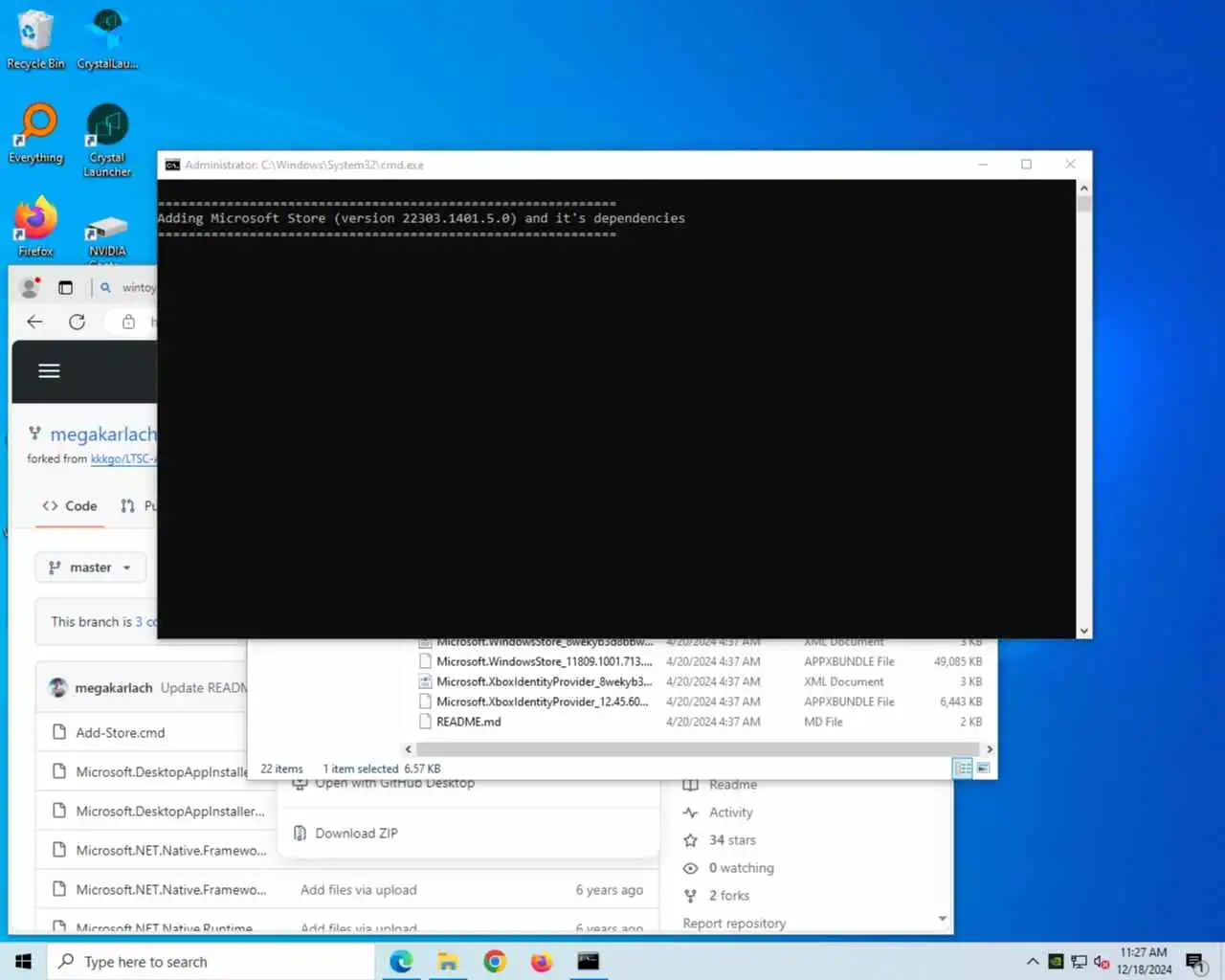
Task: Click browser profile avatar icon
Action: pyautogui.click(x=30, y=287)
